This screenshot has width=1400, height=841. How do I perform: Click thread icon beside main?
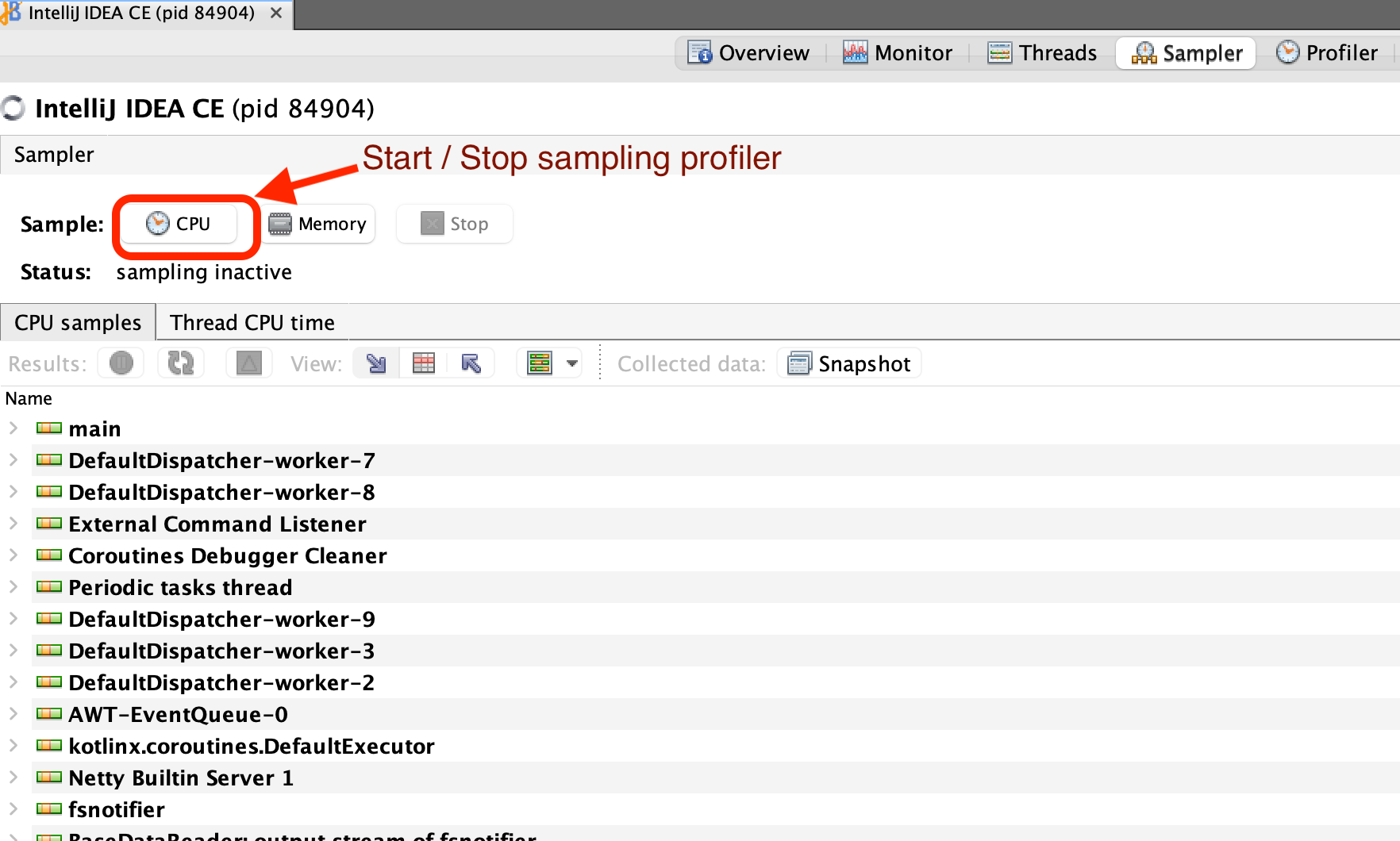point(49,428)
